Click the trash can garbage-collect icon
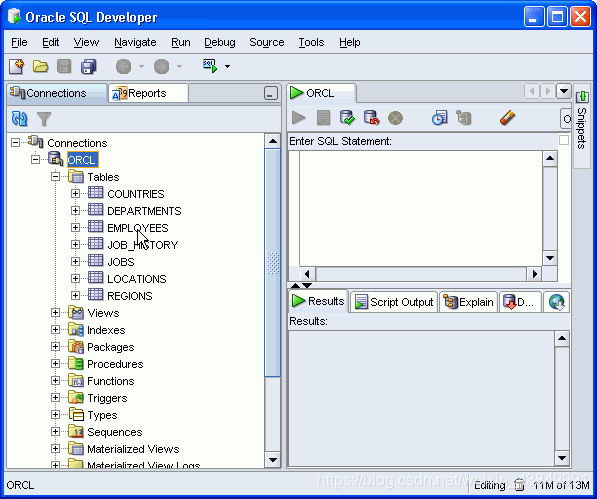Screen dimensions: 597x499 coord(519,485)
